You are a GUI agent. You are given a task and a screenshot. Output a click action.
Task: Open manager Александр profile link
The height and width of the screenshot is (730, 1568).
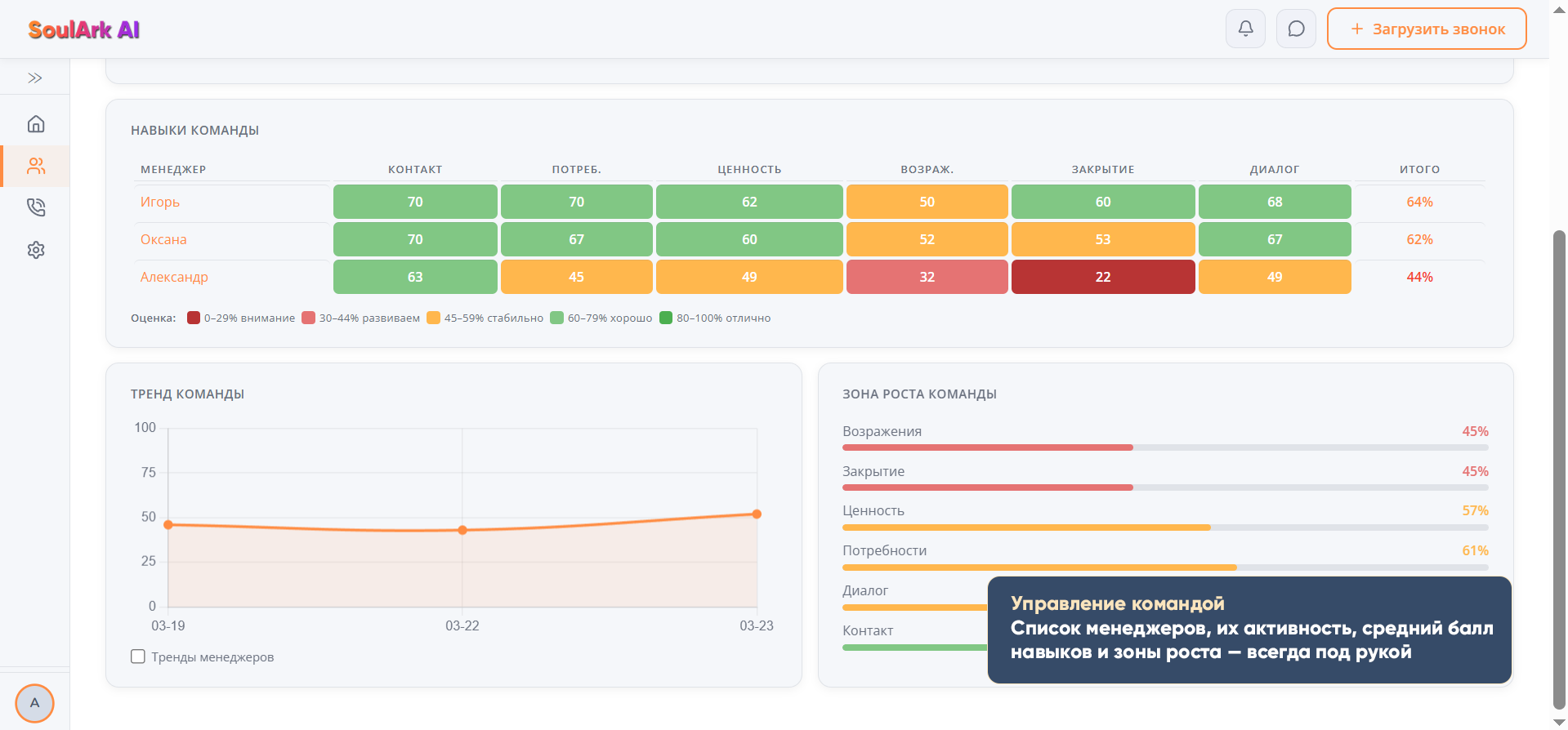click(174, 277)
